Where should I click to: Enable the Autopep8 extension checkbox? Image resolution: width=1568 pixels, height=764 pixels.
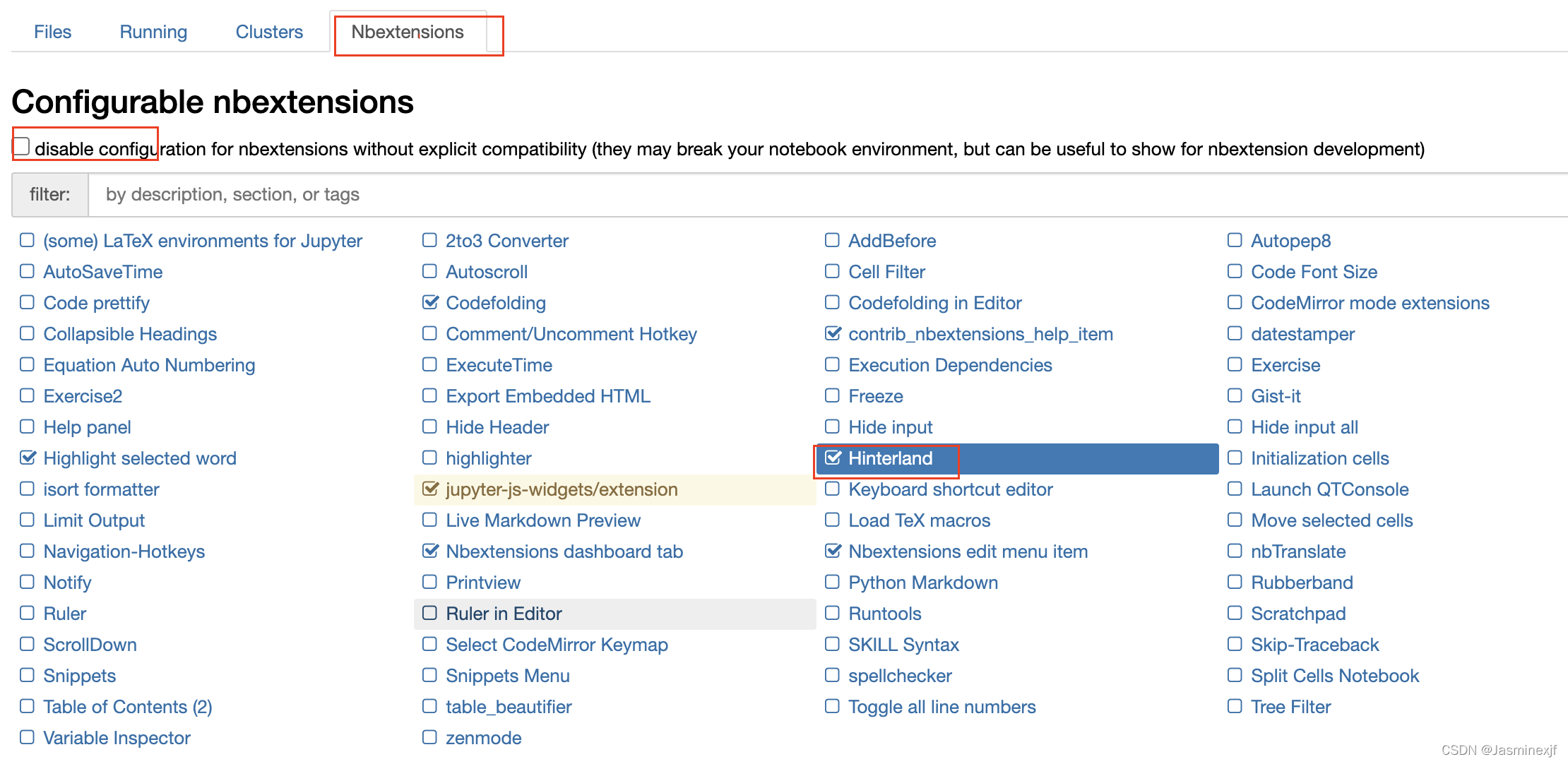click(1235, 240)
